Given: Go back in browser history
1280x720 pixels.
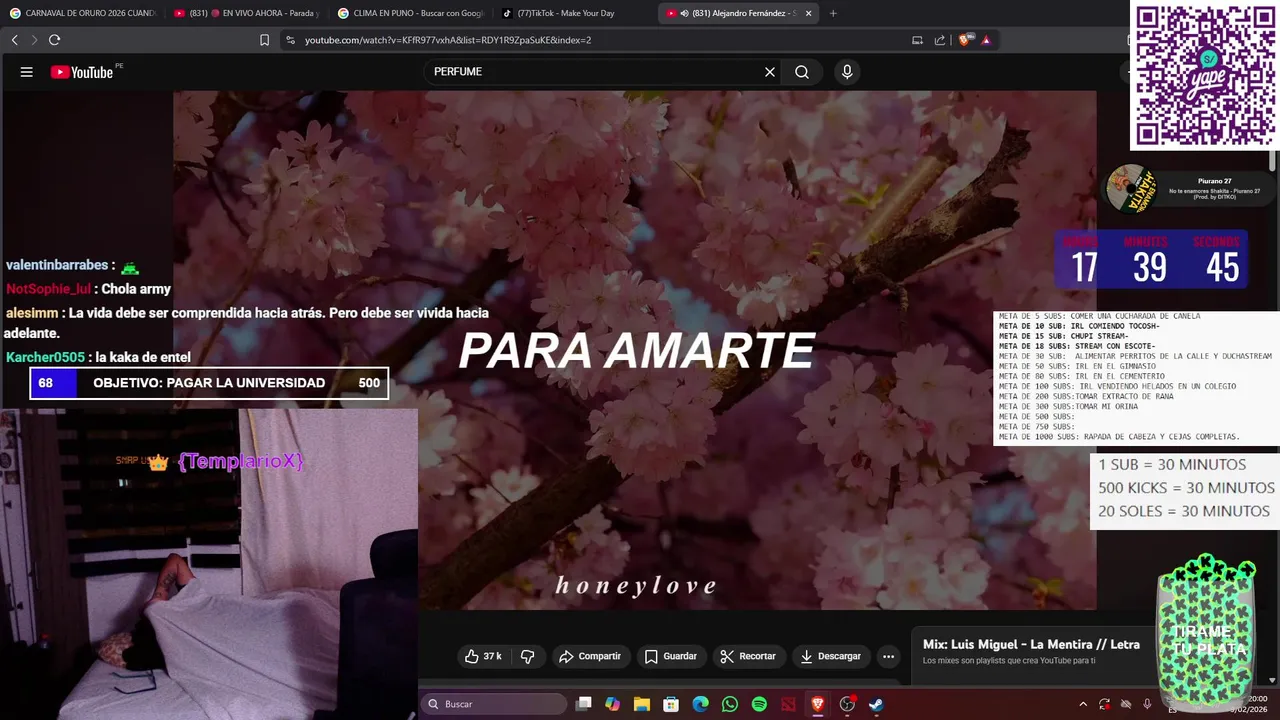Looking at the screenshot, I should pyautogui.click(x=14, y=40).
